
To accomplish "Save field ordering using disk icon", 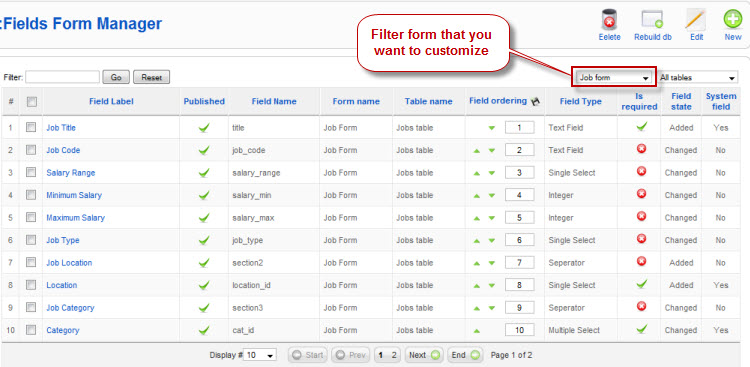I will click(x=536, y=101).
